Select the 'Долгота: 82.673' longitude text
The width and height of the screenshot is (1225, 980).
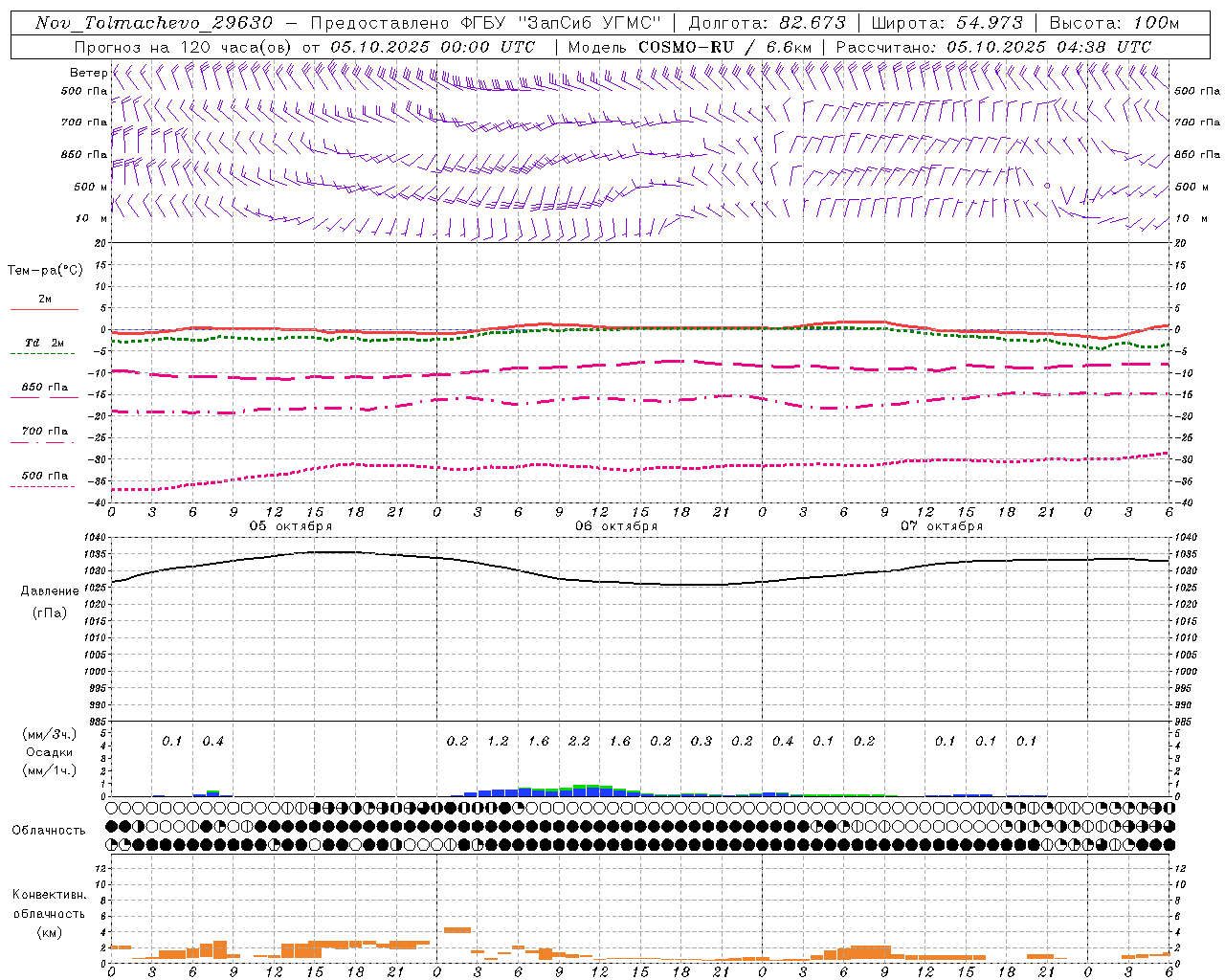click(x=767, y=23)
